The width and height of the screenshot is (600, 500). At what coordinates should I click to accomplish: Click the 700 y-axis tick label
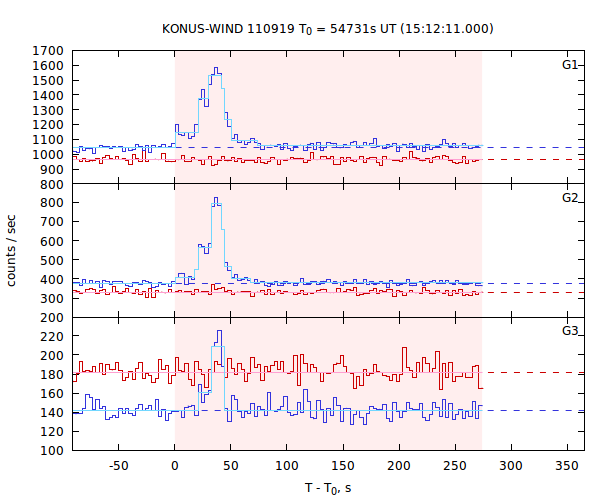click(52, 221)
